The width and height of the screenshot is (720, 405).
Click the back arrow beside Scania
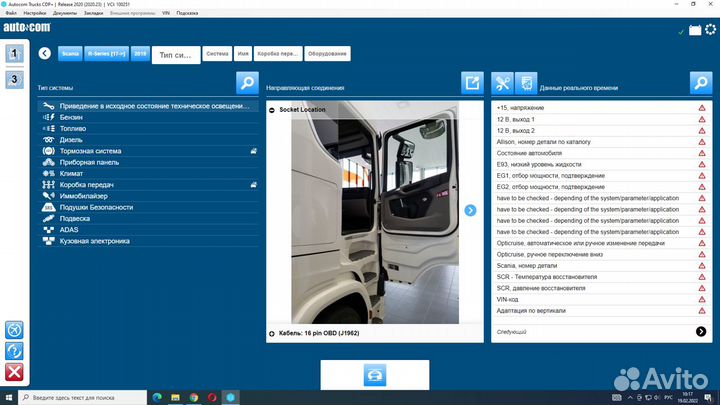(44, 53)
